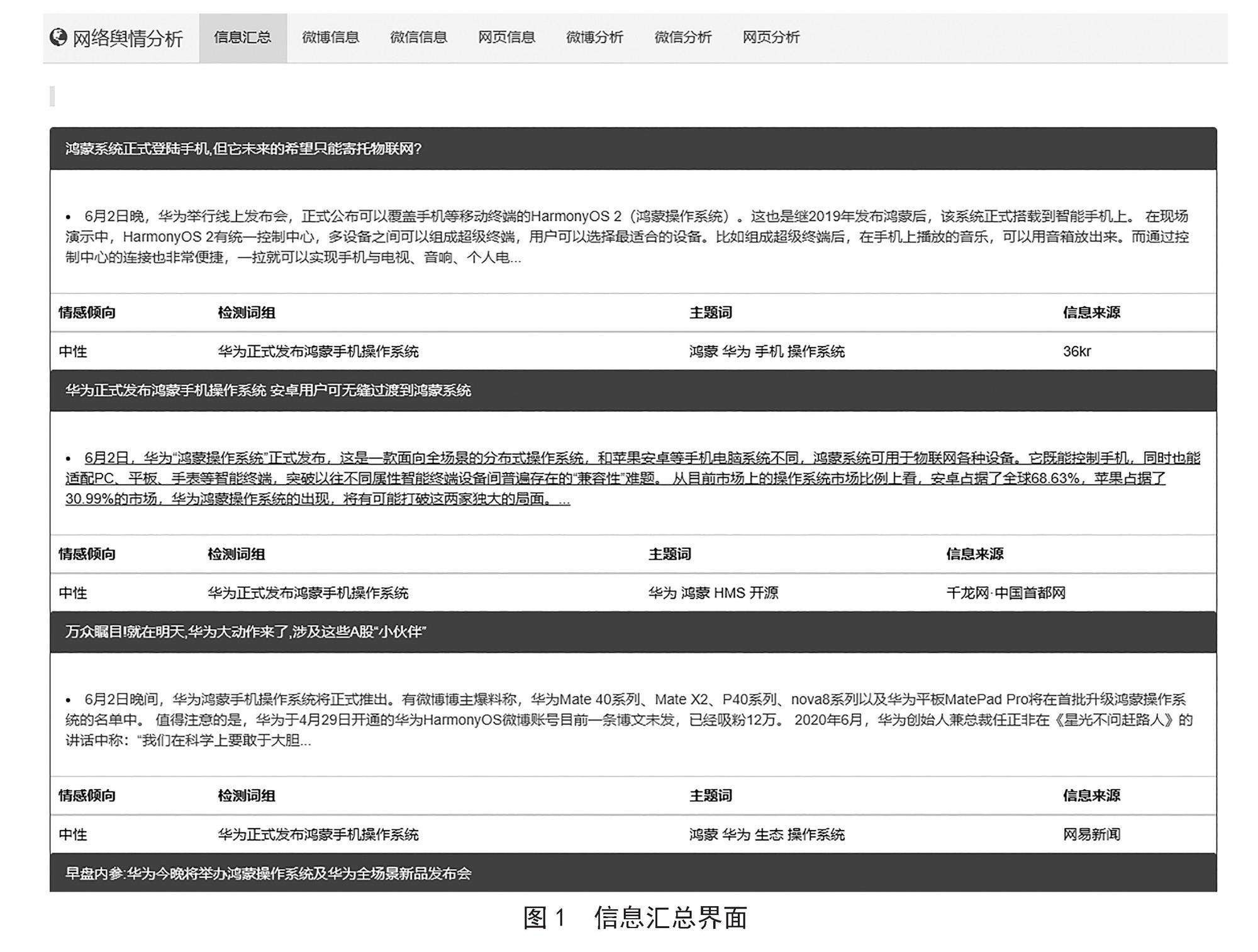Click the summary text starting 6月2日晚间
This screenshot has height=952, width=1258.
tap(629, 720)
